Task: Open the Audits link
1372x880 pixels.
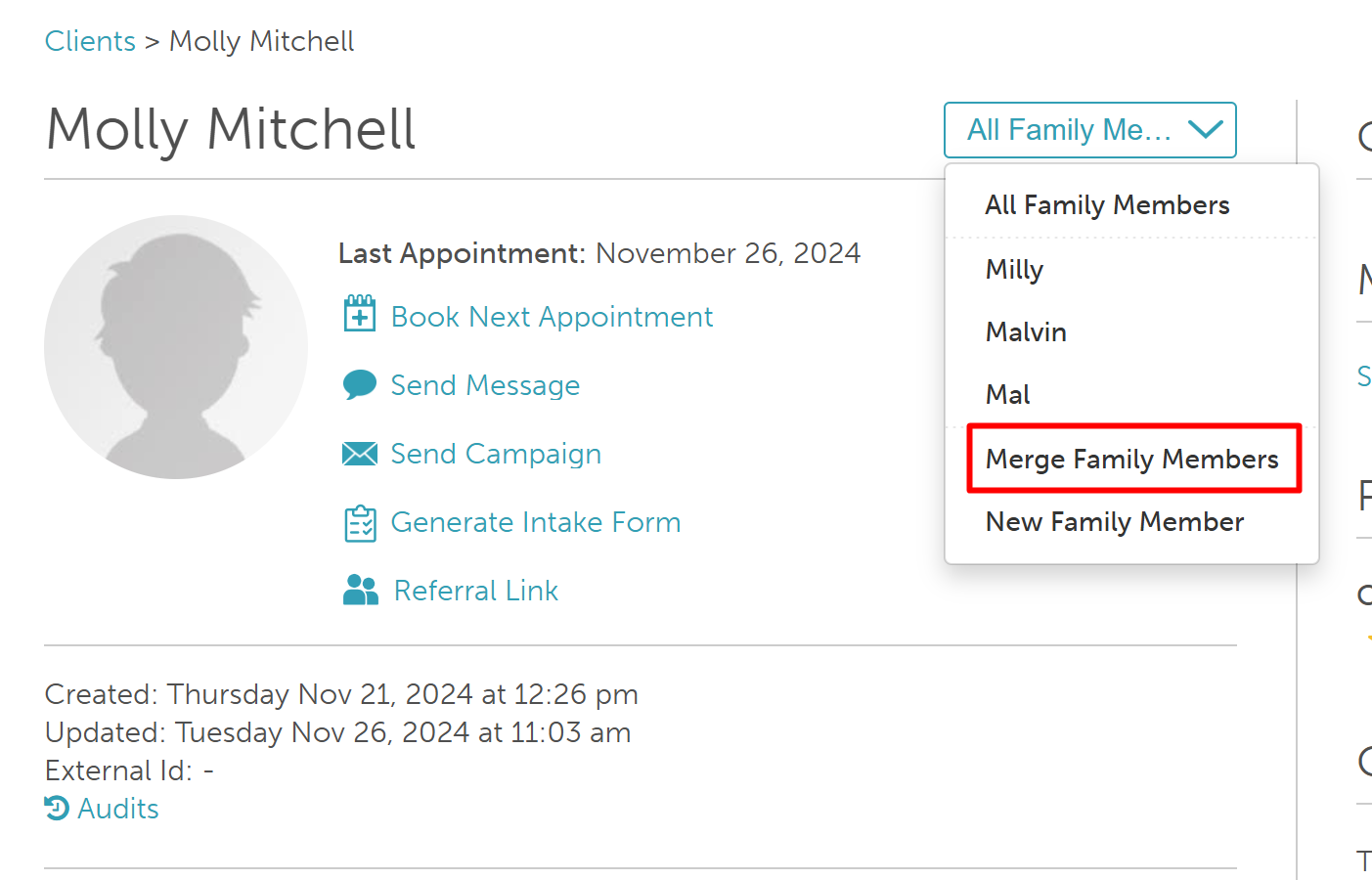Action: click(118, 809)
